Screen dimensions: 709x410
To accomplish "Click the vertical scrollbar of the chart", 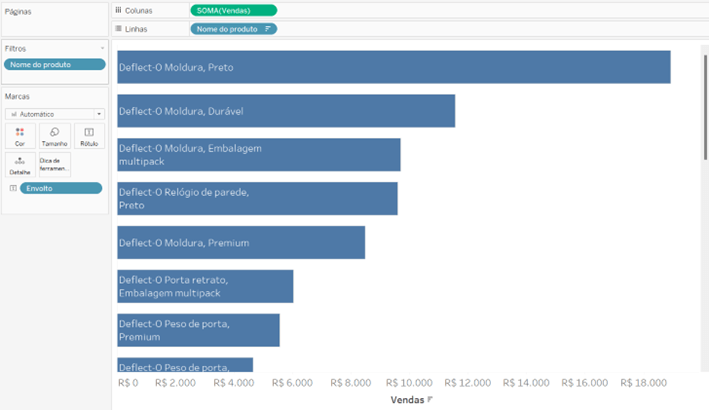I will click(705, 107).
